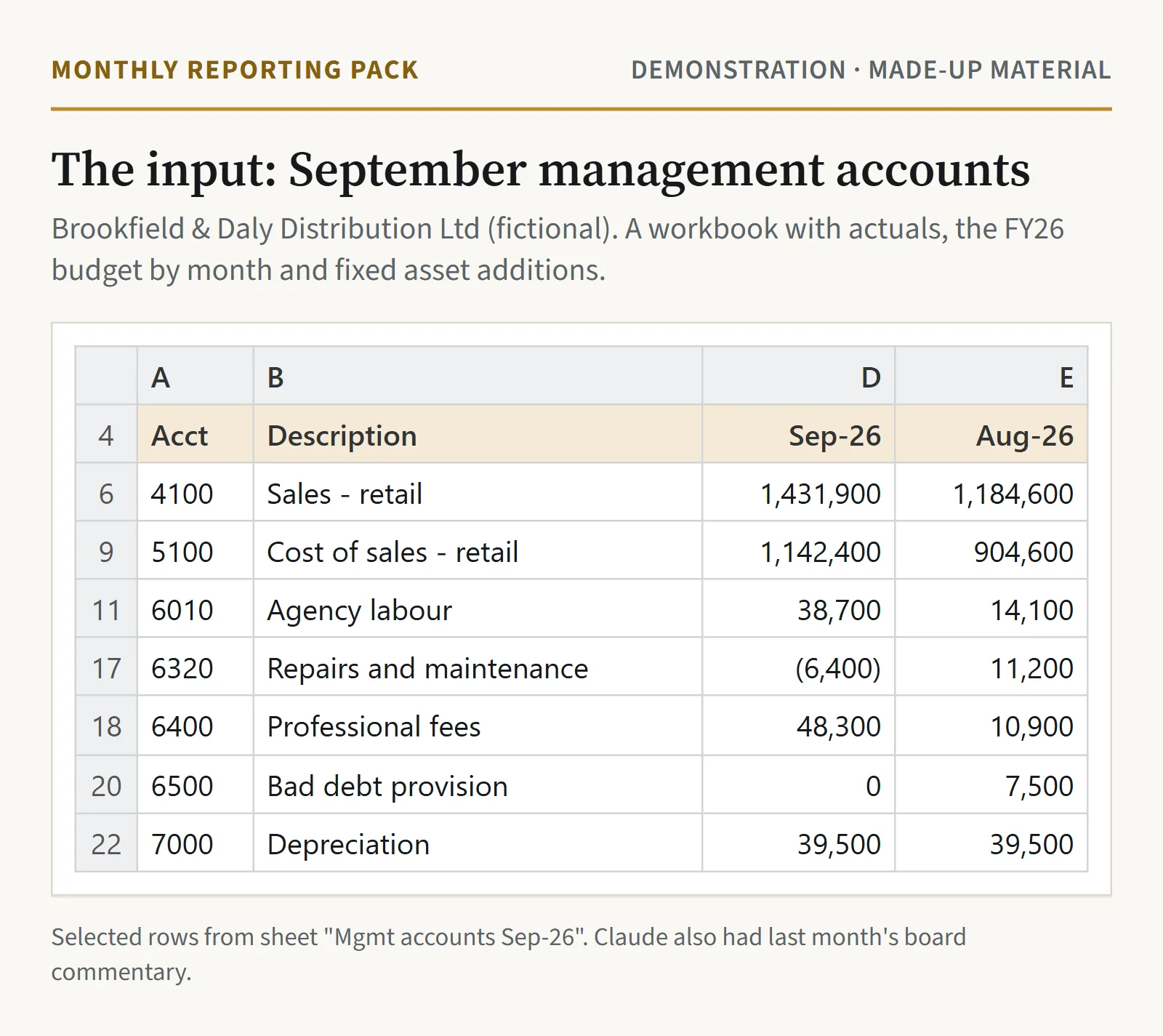Select the 38,700 value
The width and height of the screenshot is (1163, 1036).
point(798,609)
